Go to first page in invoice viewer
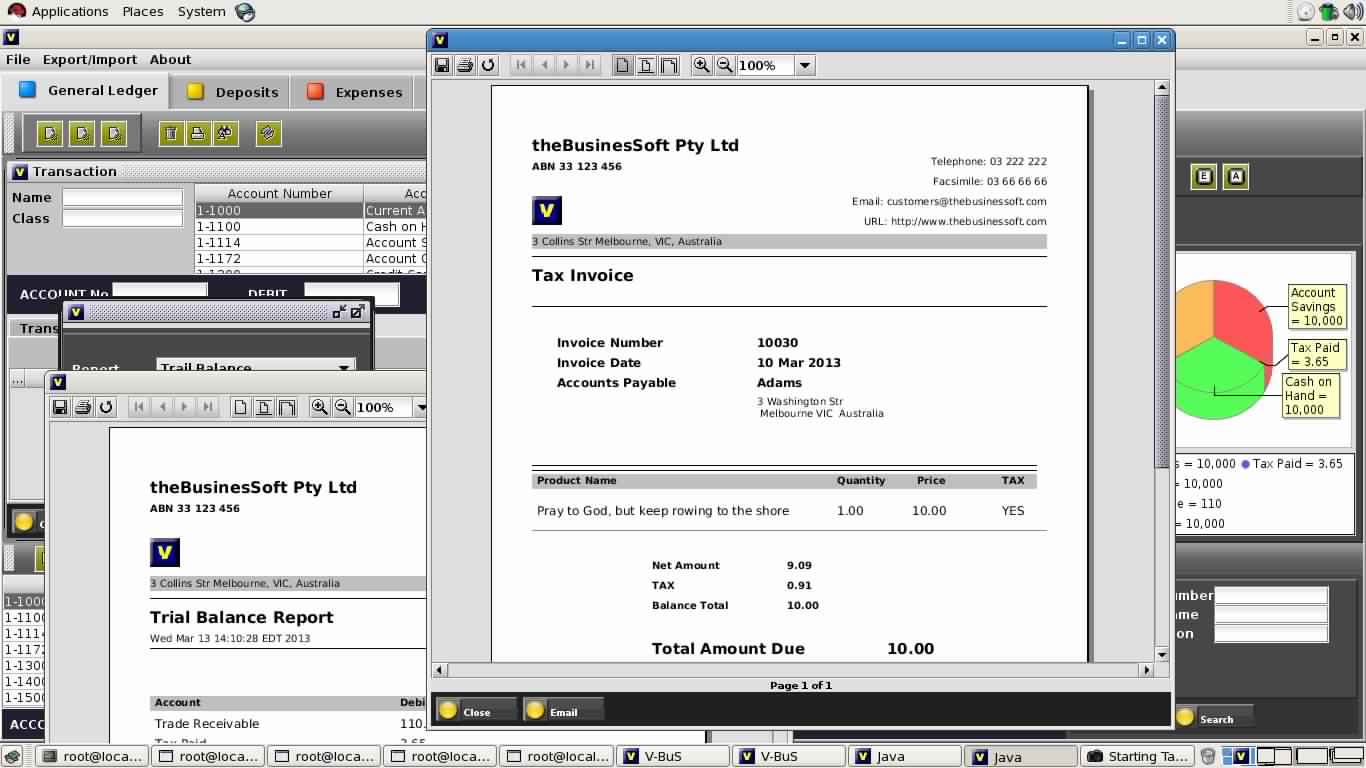This screenshot has width=1366, height=768. point(520,65)
